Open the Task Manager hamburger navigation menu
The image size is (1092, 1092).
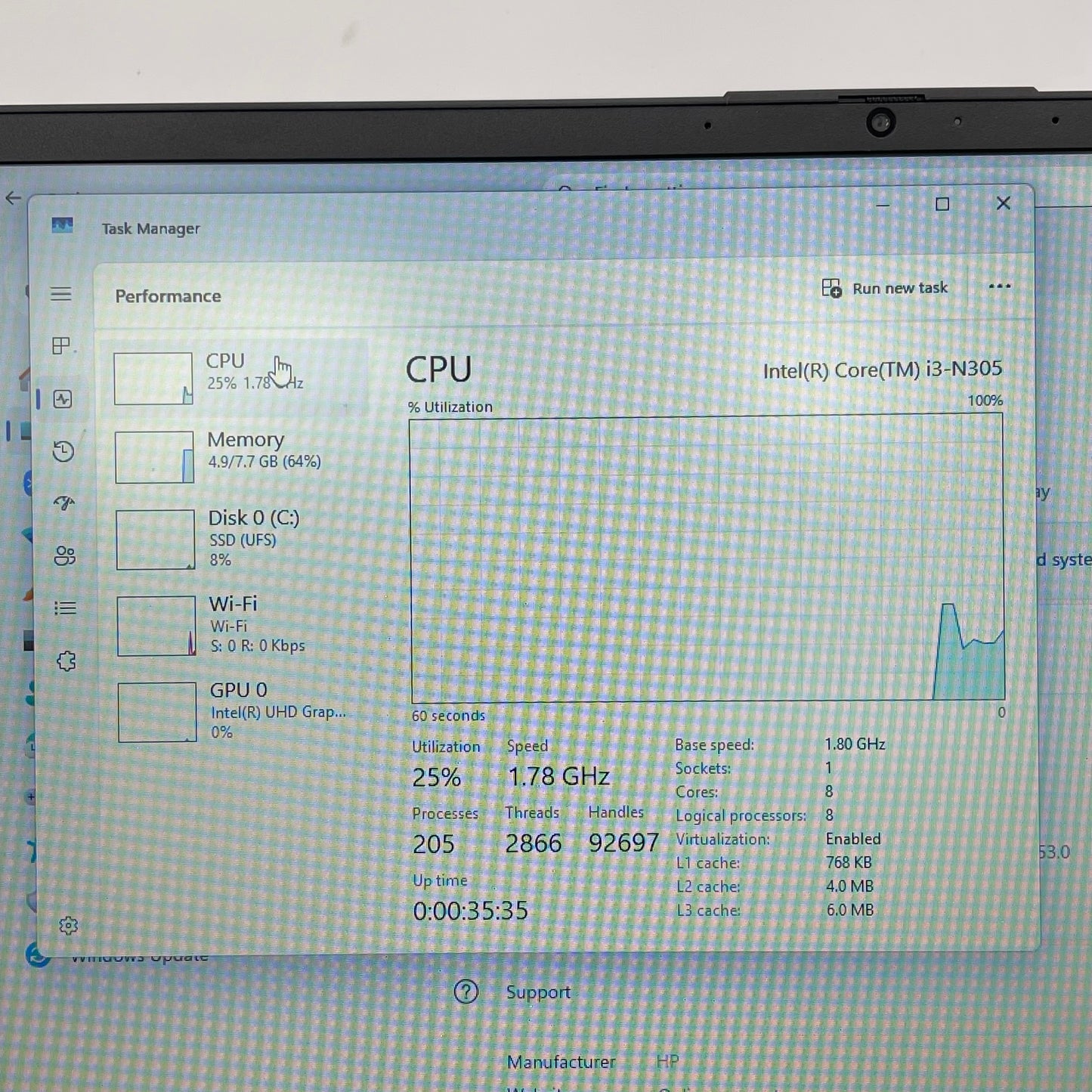[x=61, y=294]
